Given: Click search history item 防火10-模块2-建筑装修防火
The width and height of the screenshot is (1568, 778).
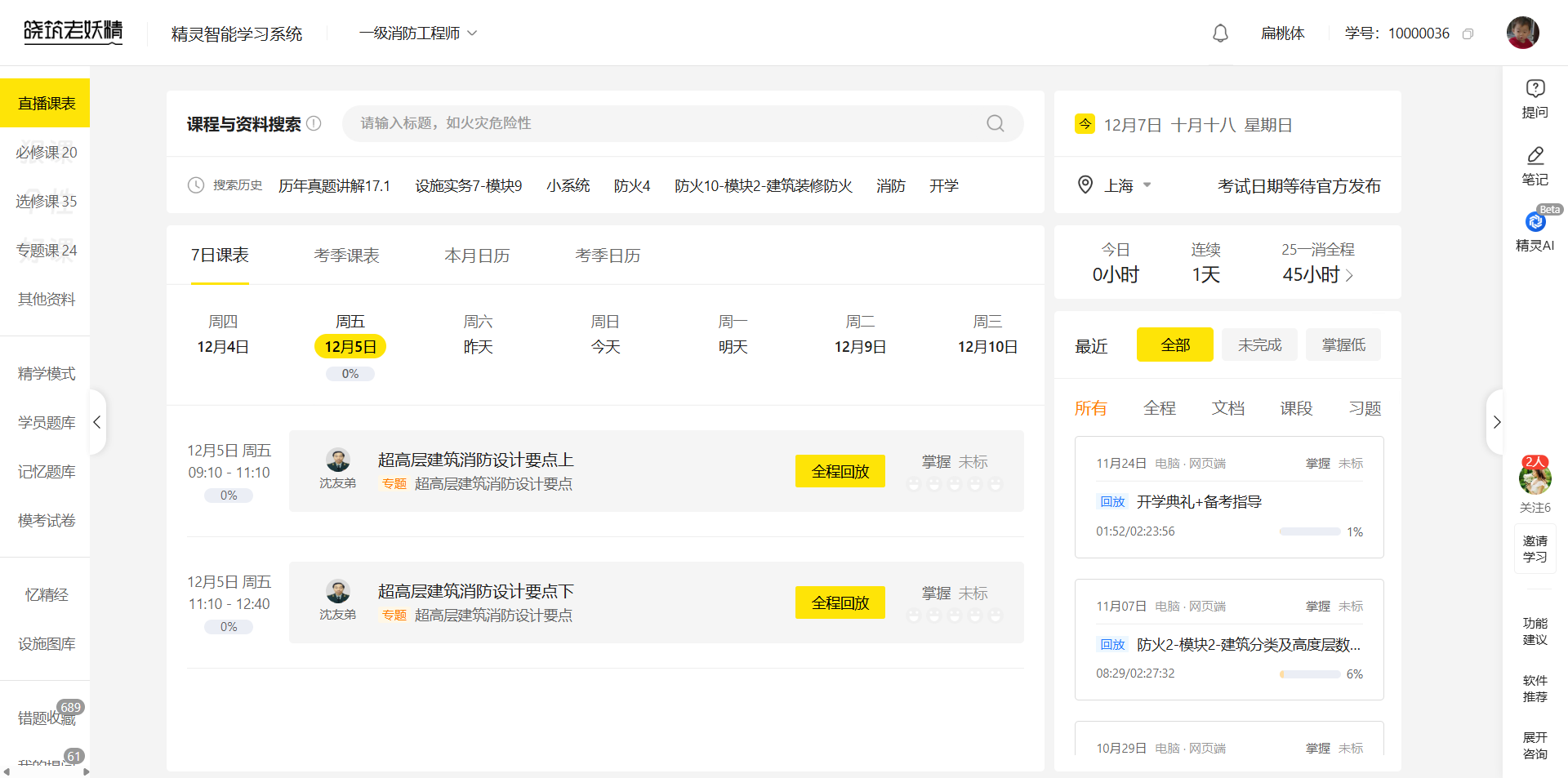Looking at the screenshot, I should tap(763, 185).
